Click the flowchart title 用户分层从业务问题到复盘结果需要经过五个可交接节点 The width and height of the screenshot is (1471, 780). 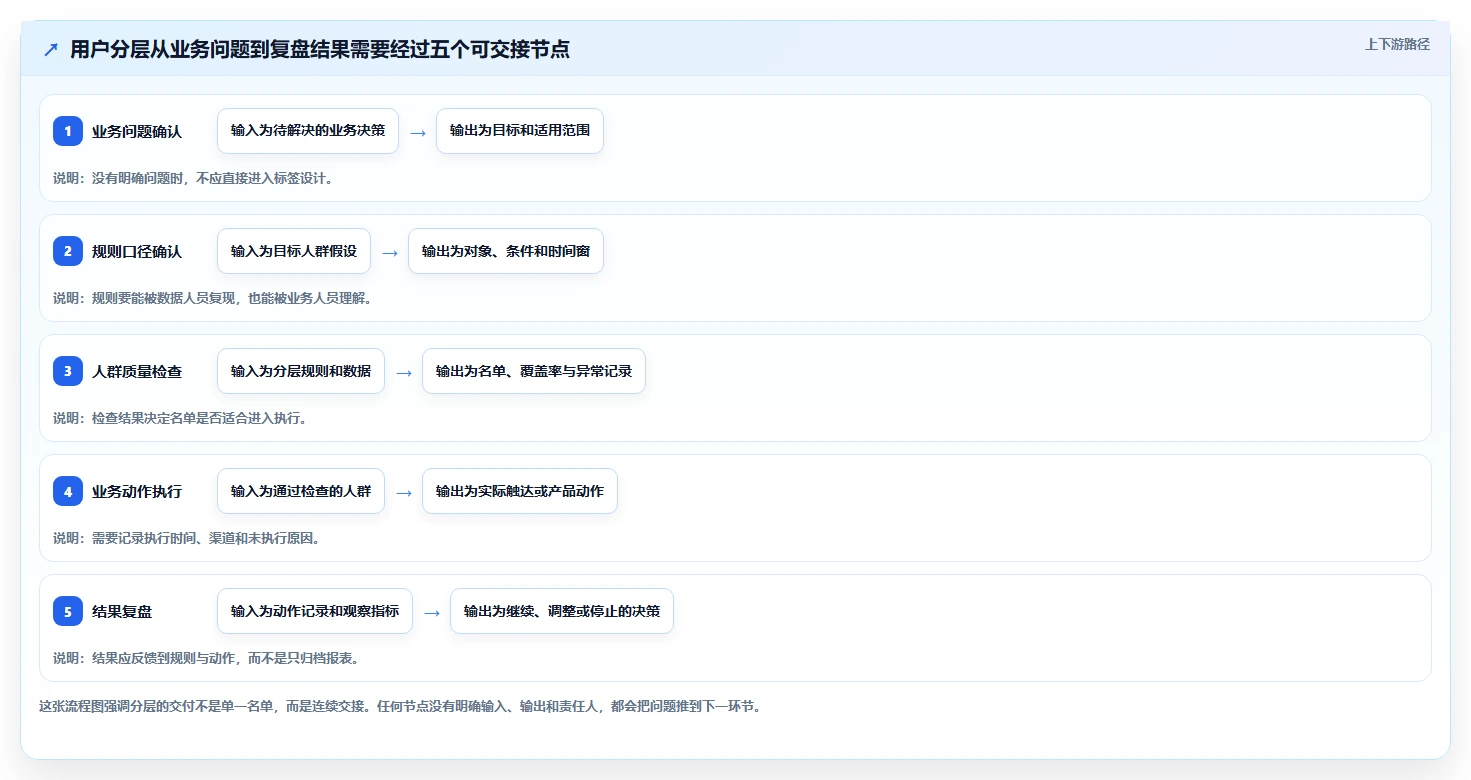click(320, 50)
